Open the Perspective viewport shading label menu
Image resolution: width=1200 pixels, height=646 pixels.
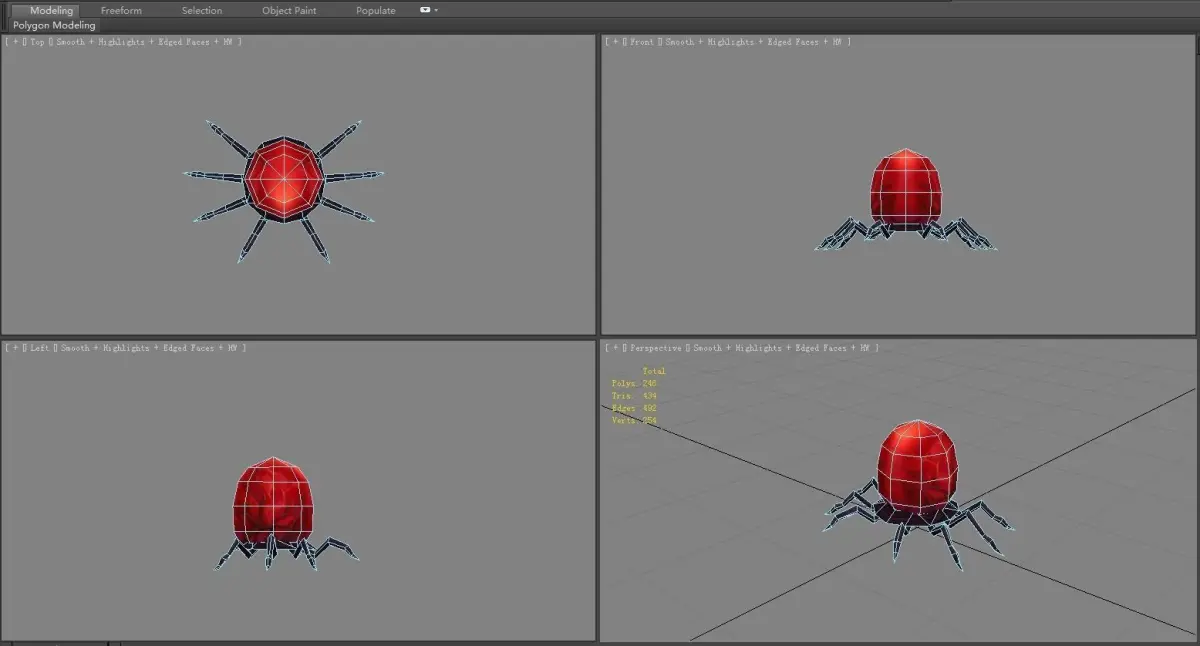point(783,348)
